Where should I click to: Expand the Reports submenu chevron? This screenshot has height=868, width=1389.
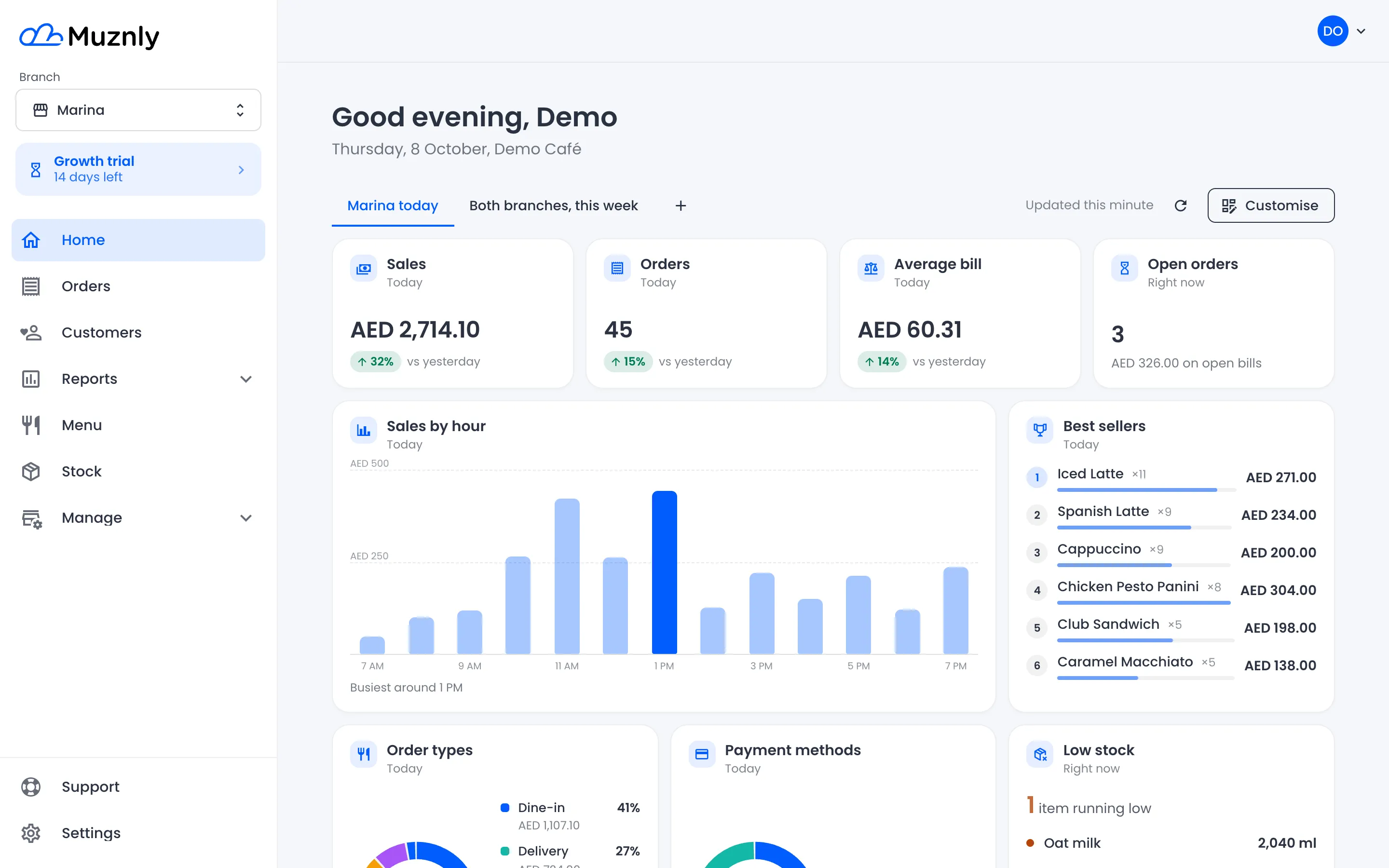tap(245, 379)
